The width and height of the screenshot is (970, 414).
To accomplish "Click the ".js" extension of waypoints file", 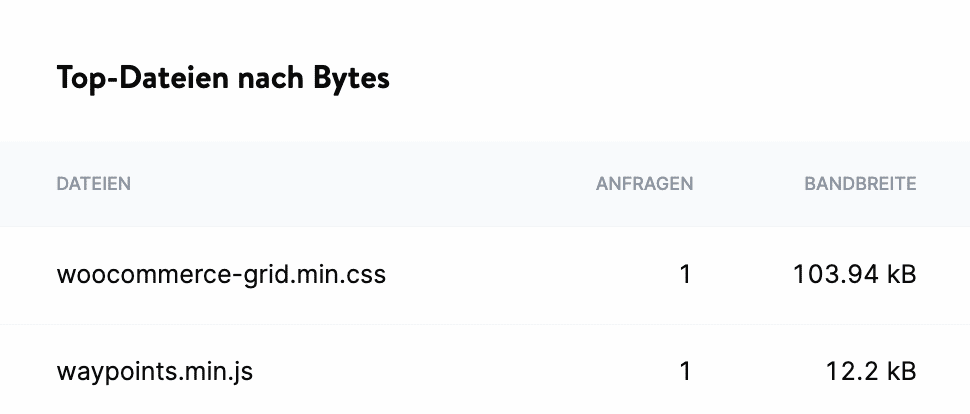I will 240,372.
